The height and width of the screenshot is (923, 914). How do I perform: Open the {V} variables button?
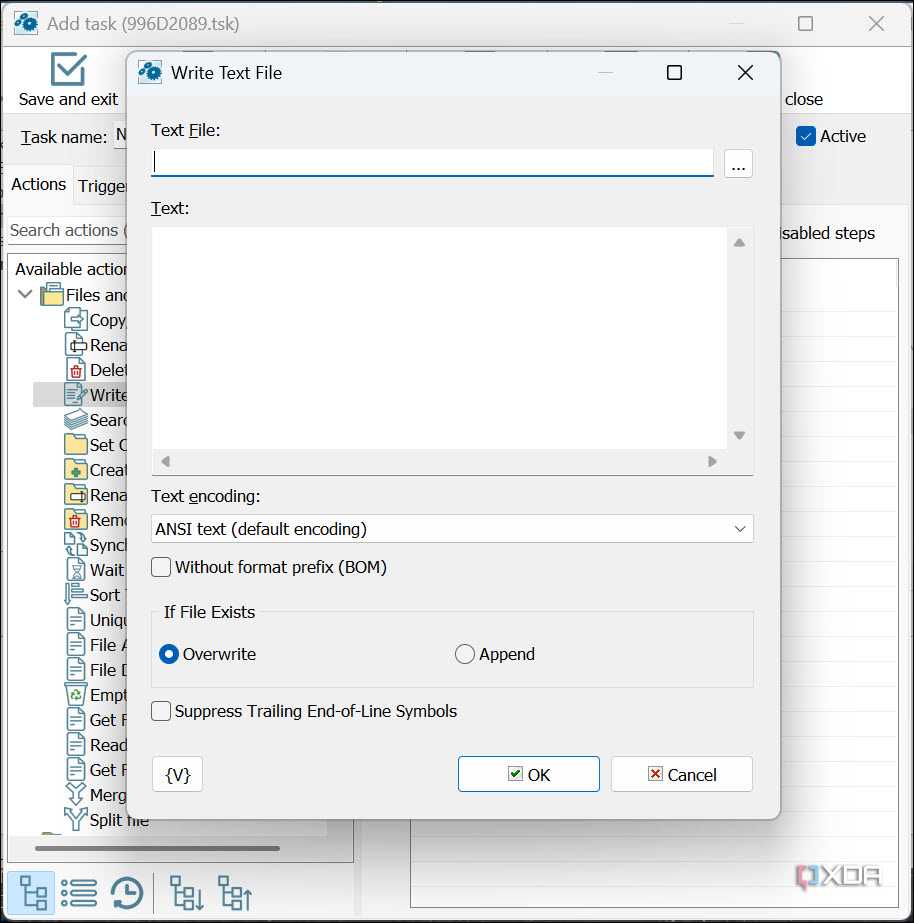(x=177, y=774)
